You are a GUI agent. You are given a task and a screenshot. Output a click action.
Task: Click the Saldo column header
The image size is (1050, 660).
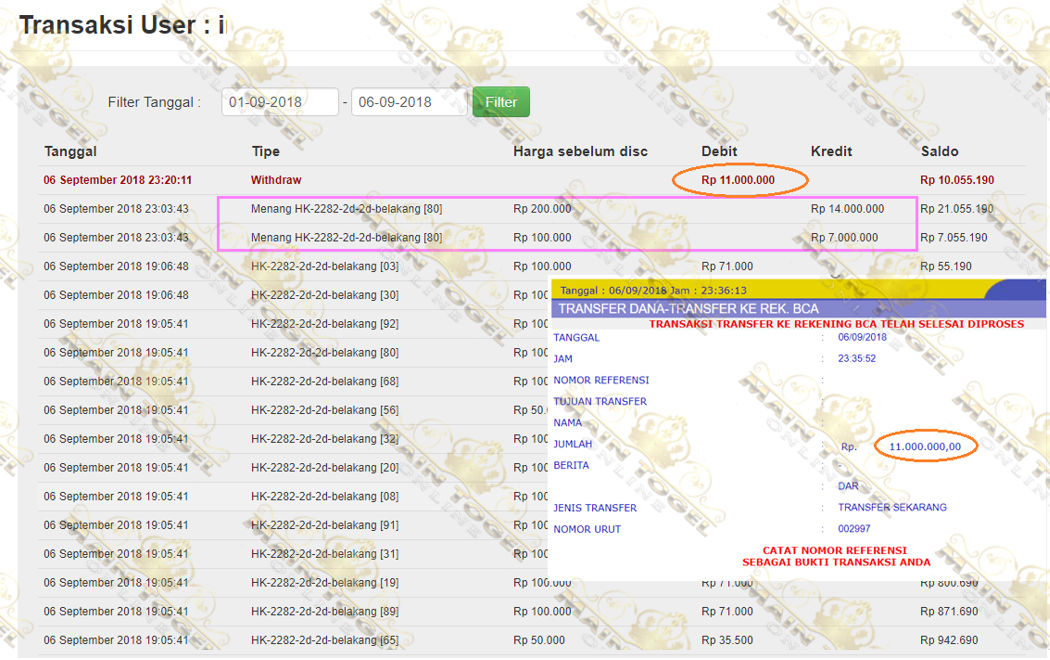[x=939, y=152]
